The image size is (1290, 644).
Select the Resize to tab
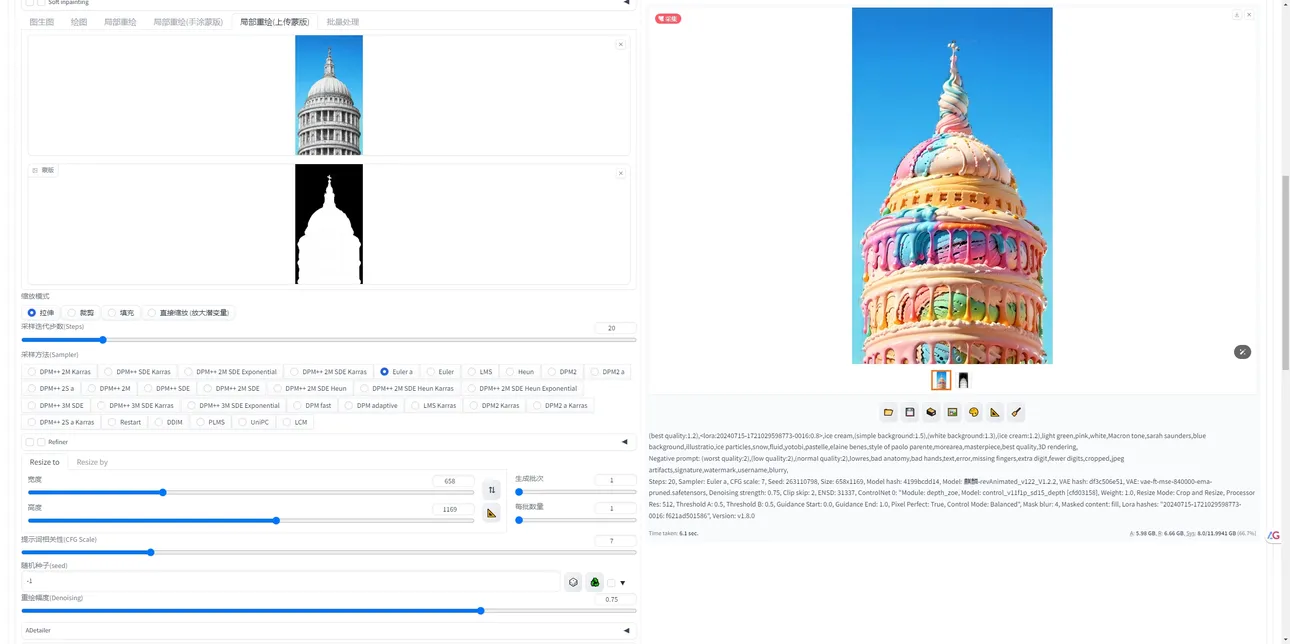click(44, 462)
